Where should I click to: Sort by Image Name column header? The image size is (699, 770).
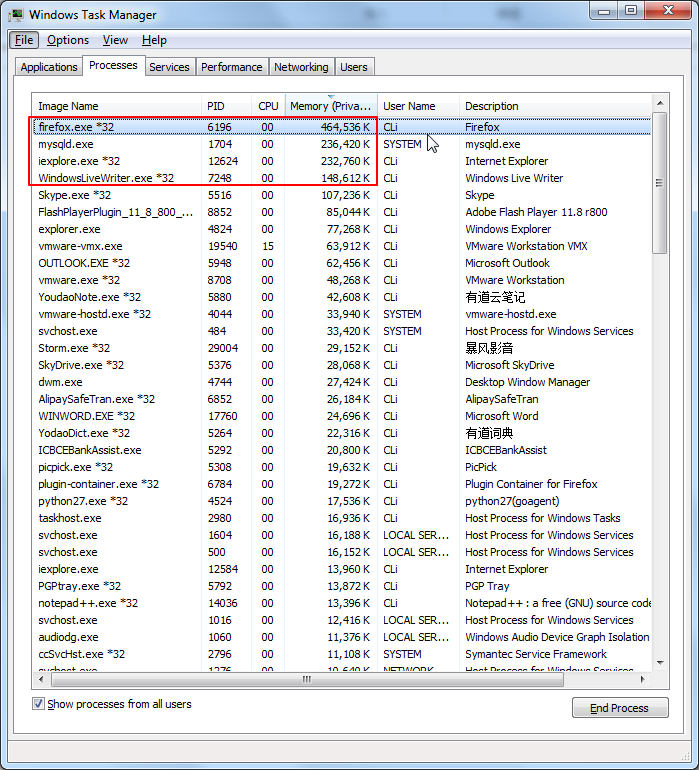[116, 106]
